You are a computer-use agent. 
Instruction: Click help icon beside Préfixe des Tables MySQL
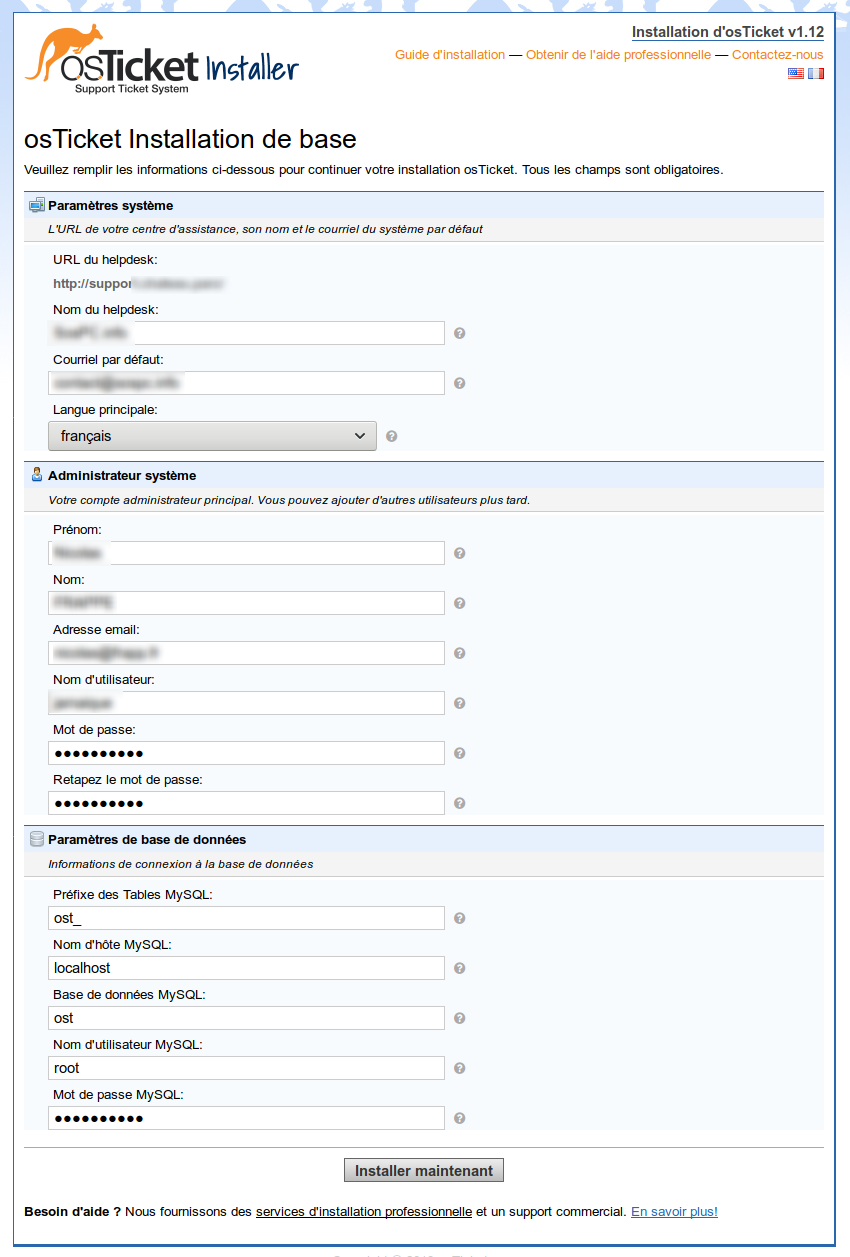(460, 918)
